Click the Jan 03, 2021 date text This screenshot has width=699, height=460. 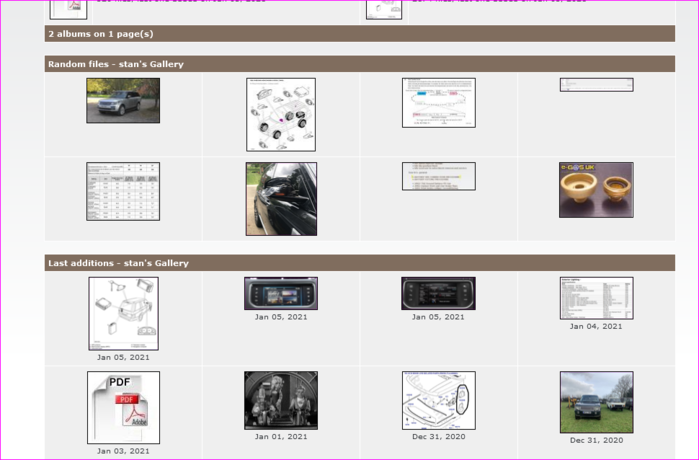pos(123,451)
